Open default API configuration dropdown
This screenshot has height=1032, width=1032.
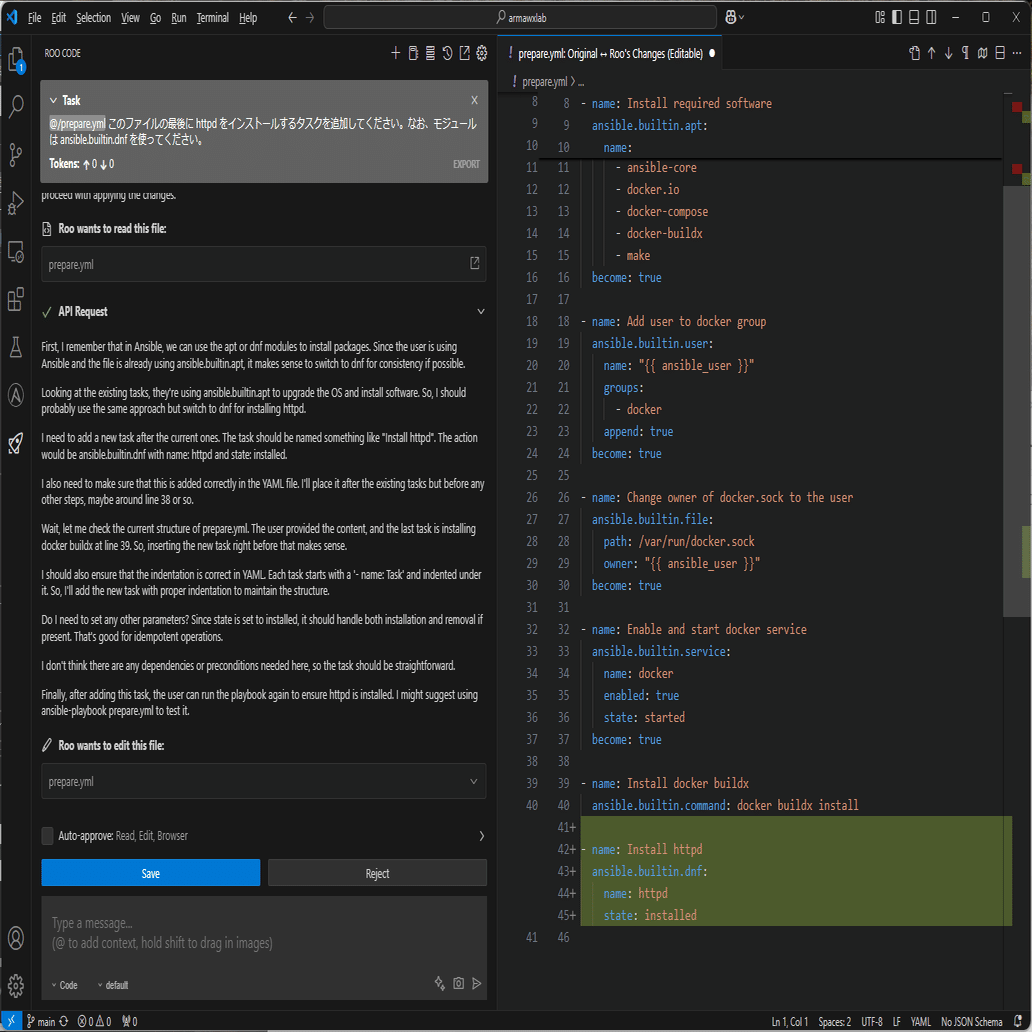click(x=113, y=985)
